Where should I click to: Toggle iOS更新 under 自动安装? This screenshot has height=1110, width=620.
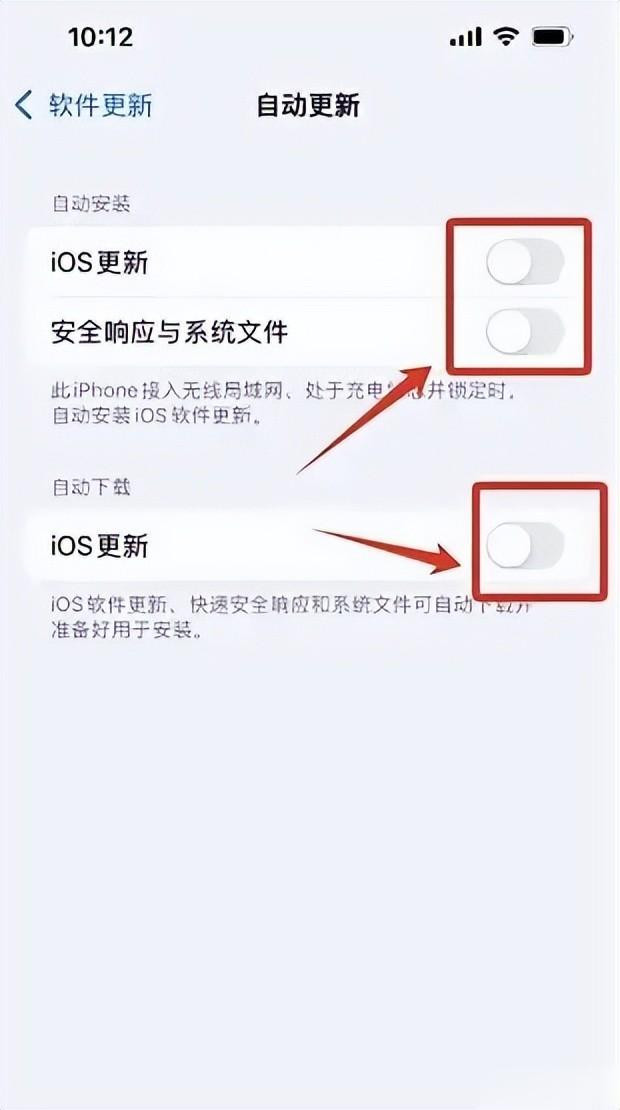(525, 262)
